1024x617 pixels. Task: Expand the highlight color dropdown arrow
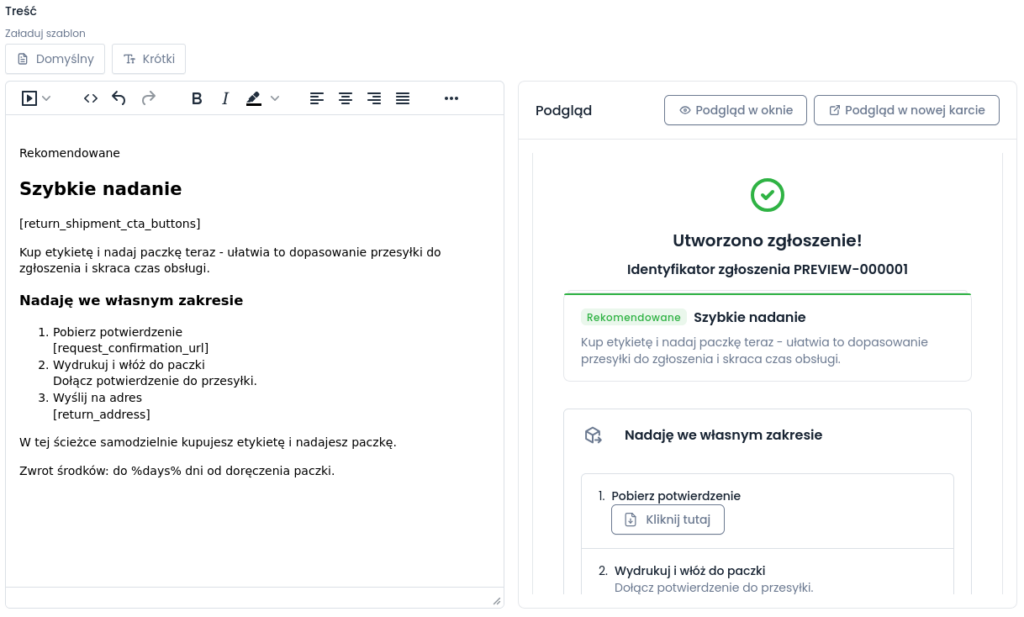coord(275,98)
